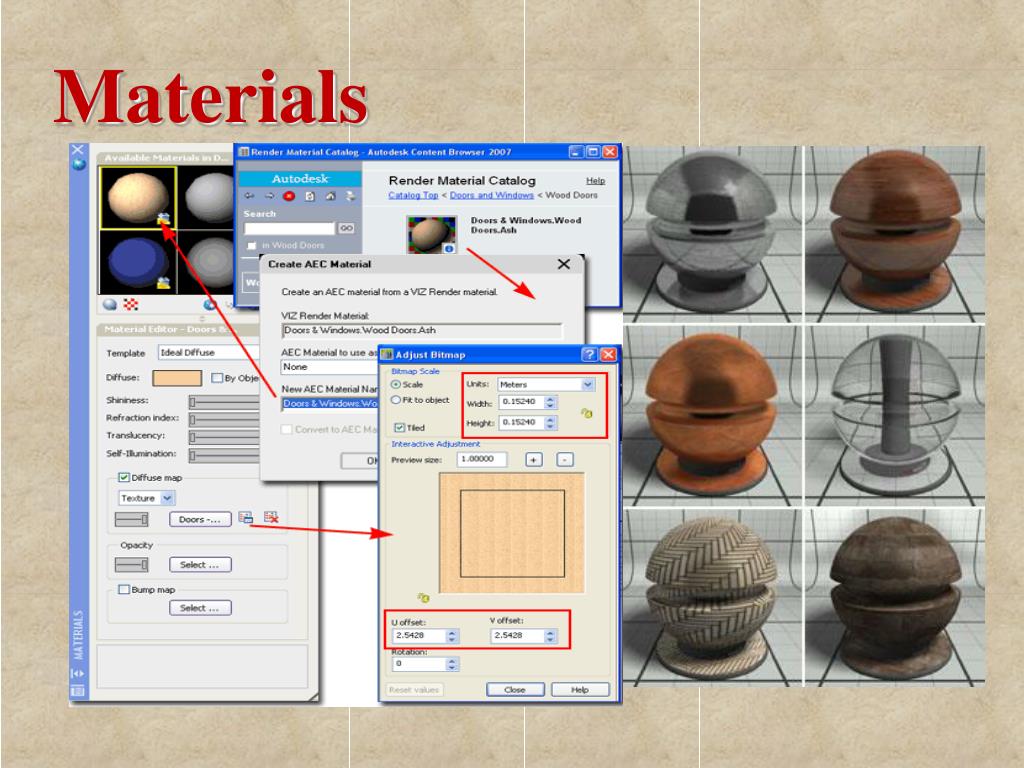Click the U offset spinner arrows
This screenshot has width=1024, height=768.
click(x=452, y=635)
